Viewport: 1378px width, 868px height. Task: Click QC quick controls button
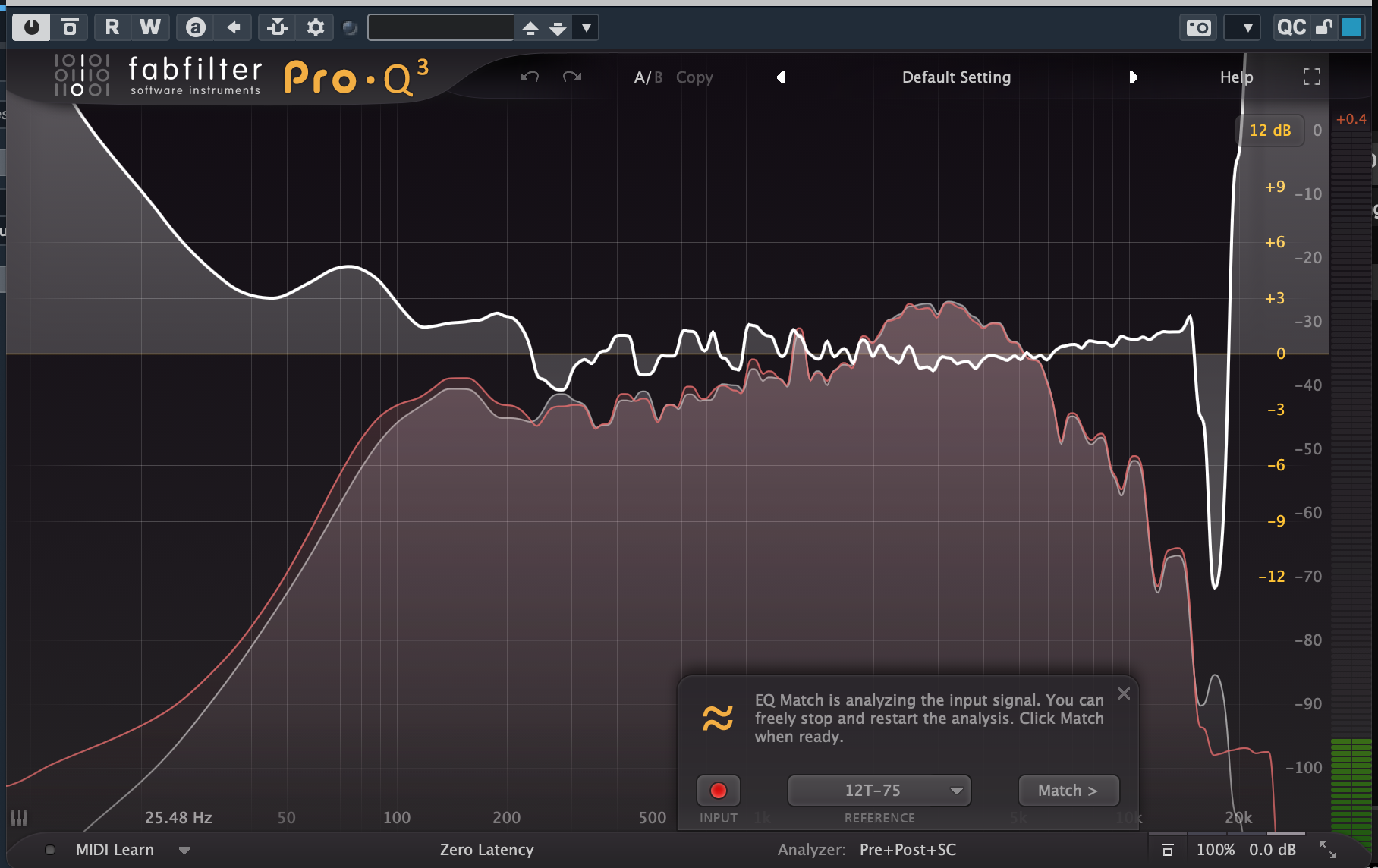pos(1291,28)
